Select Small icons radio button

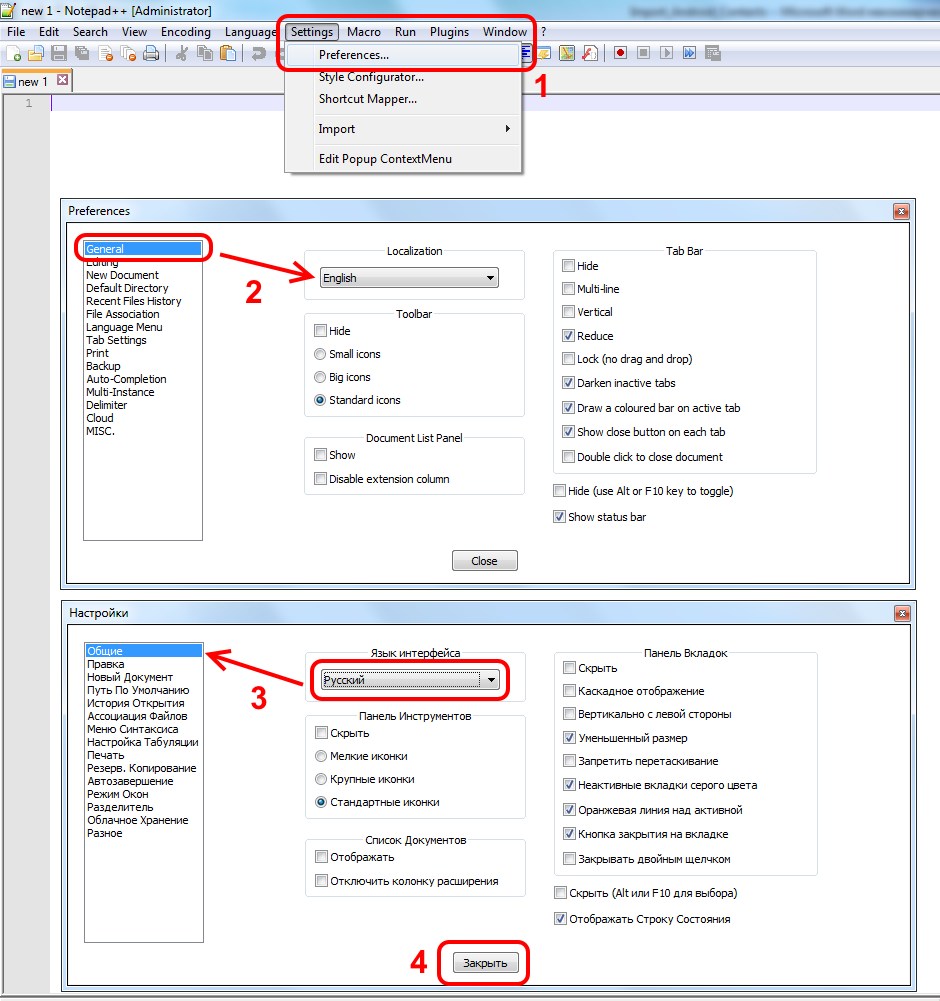tap(320, 354)
